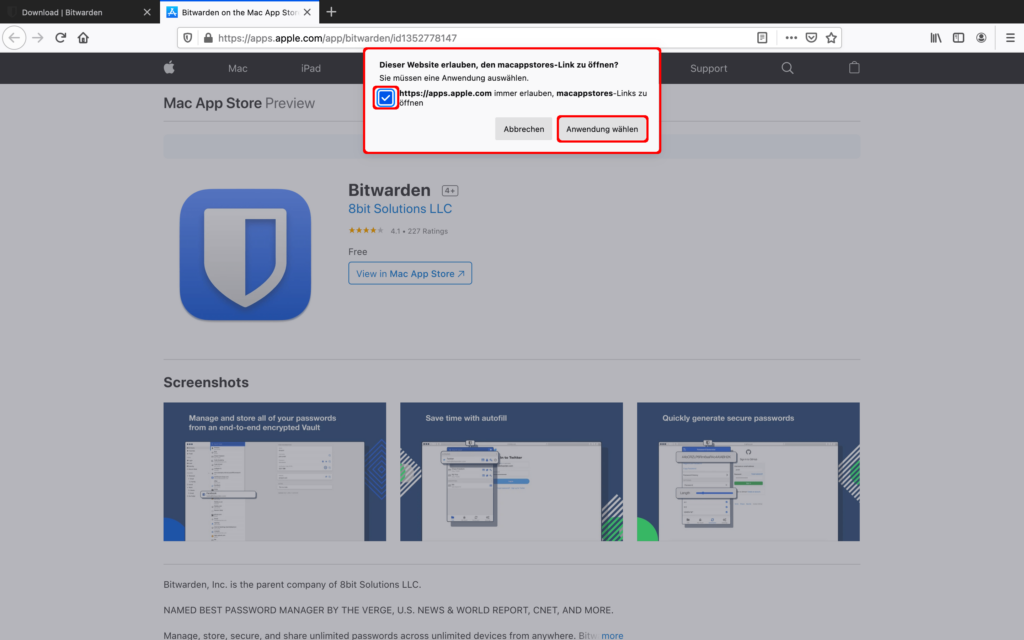
Task: Click the dialog question about macappstores-Link
Action: pos(499,65)
